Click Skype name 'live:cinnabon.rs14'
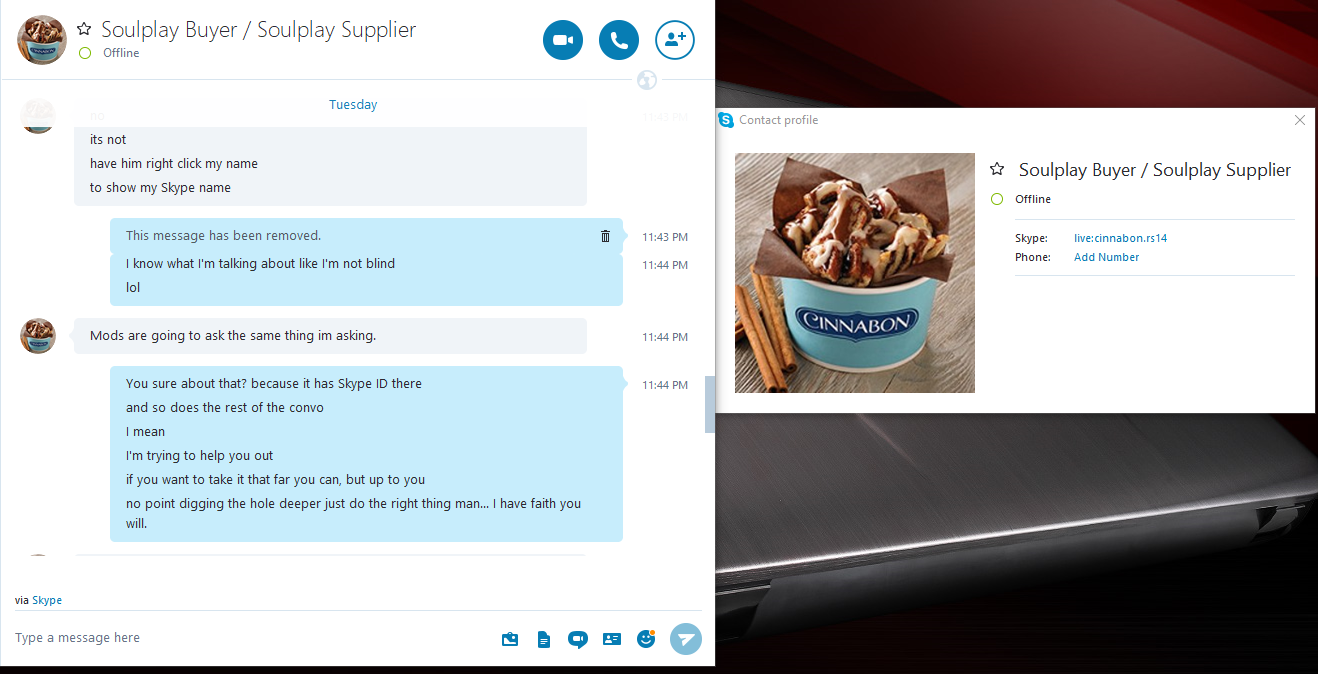 pos(1120,238)
